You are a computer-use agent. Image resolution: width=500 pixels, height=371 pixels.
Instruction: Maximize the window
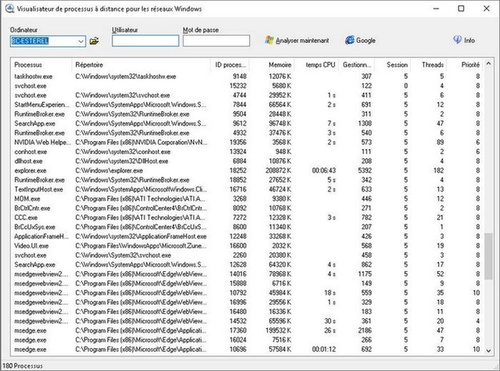coord(461,9)
